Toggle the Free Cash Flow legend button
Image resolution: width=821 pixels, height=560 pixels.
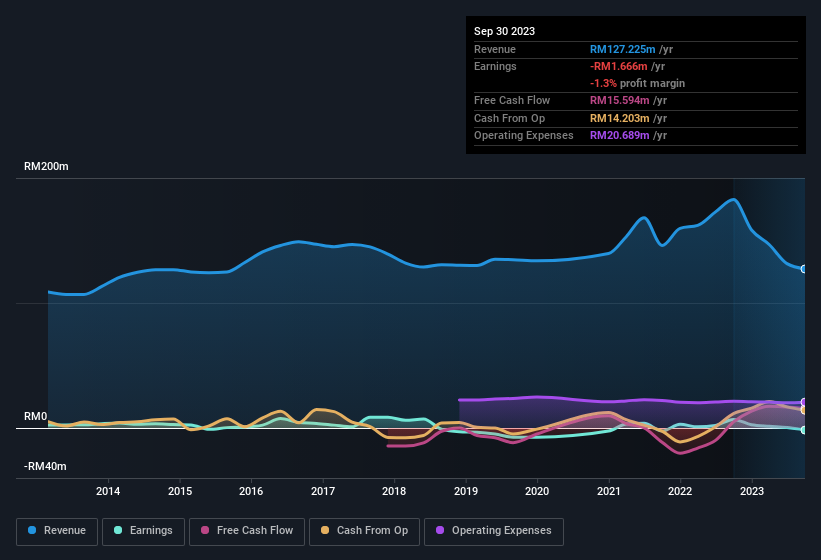pos(247,531)
